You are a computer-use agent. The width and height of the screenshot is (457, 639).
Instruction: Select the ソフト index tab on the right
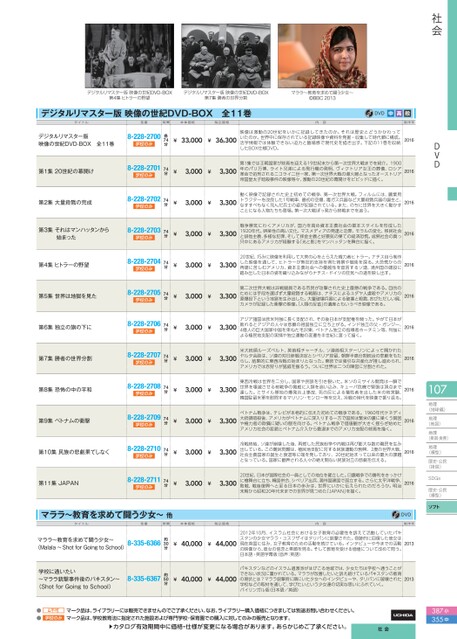click(441, 507)
